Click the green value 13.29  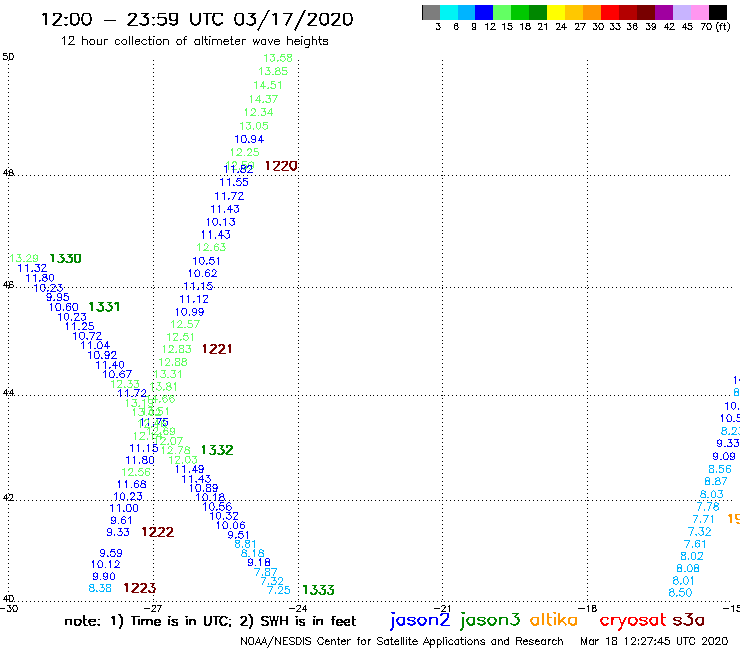(24, 258)
